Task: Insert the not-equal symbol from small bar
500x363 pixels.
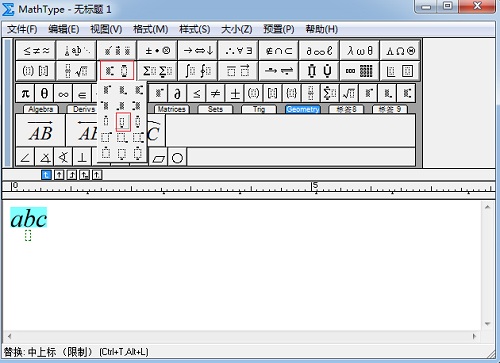Action: (x=216, y=94)
